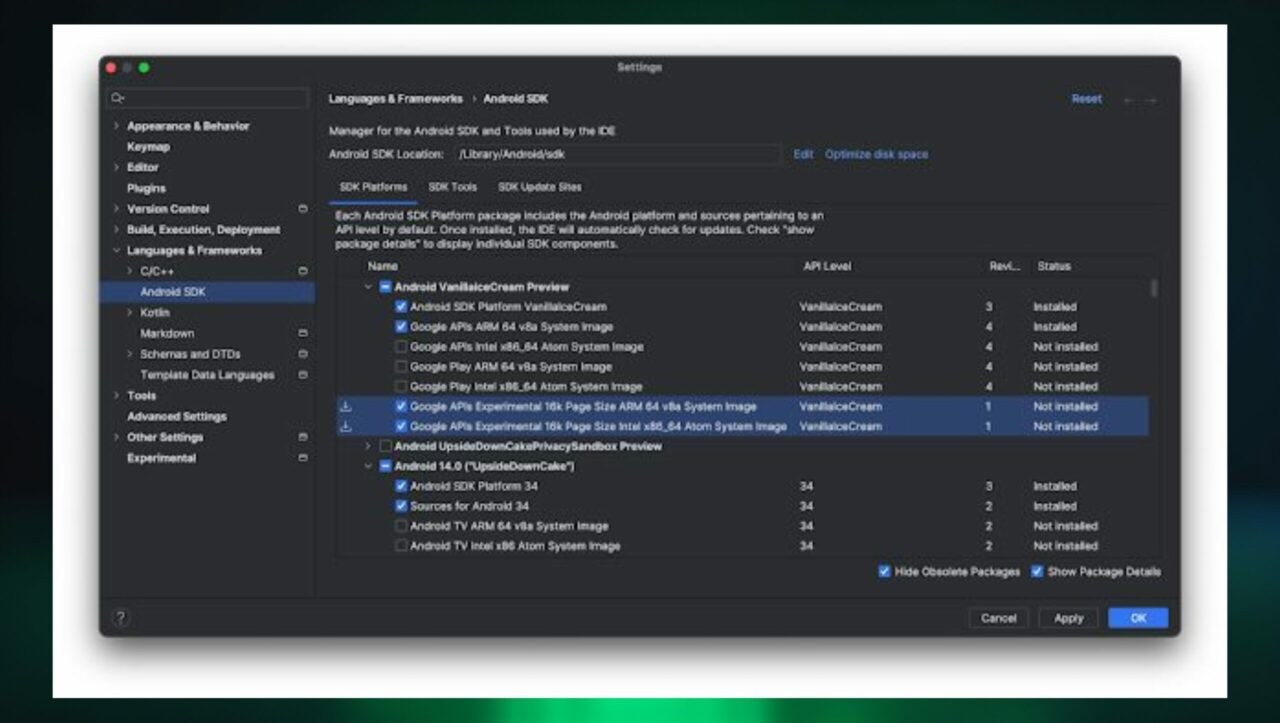Check Android UpsideDownCakePrivacySandbox Preview group checkbox
Image resolution: width=1280 pixels, height=723 pixels.
385,447
